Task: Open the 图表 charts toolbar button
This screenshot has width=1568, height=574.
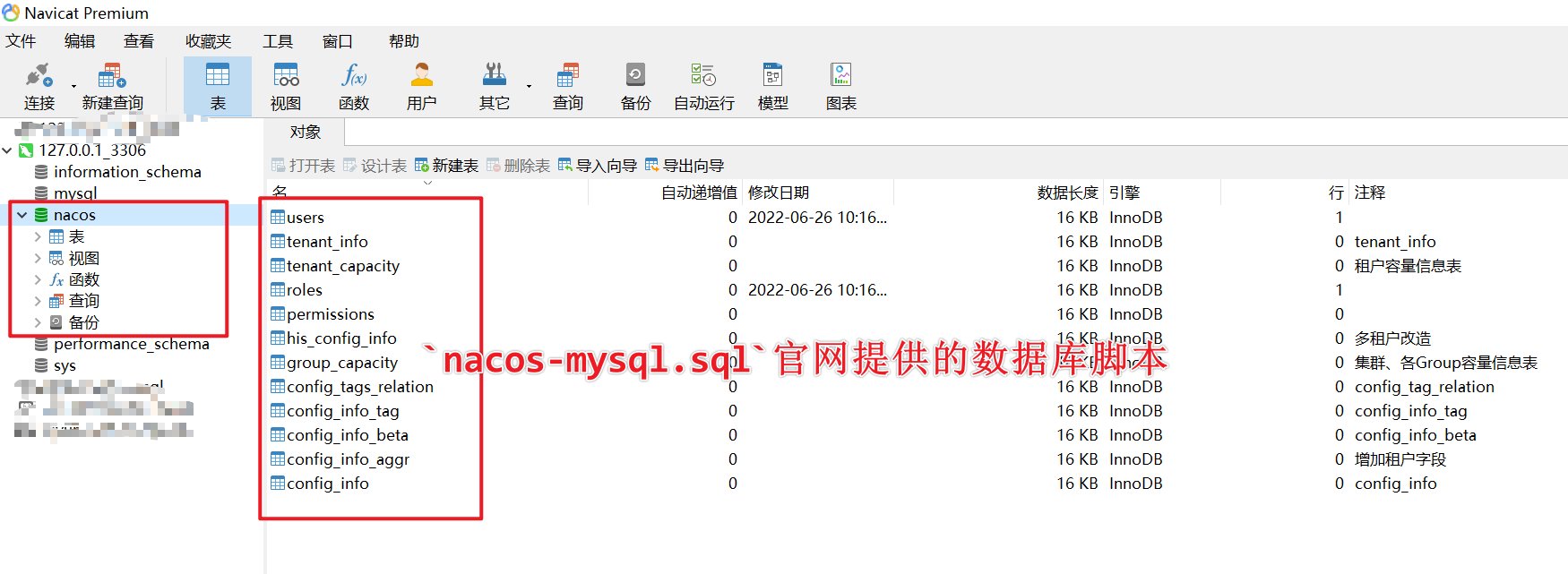Action: click(840, 87)
